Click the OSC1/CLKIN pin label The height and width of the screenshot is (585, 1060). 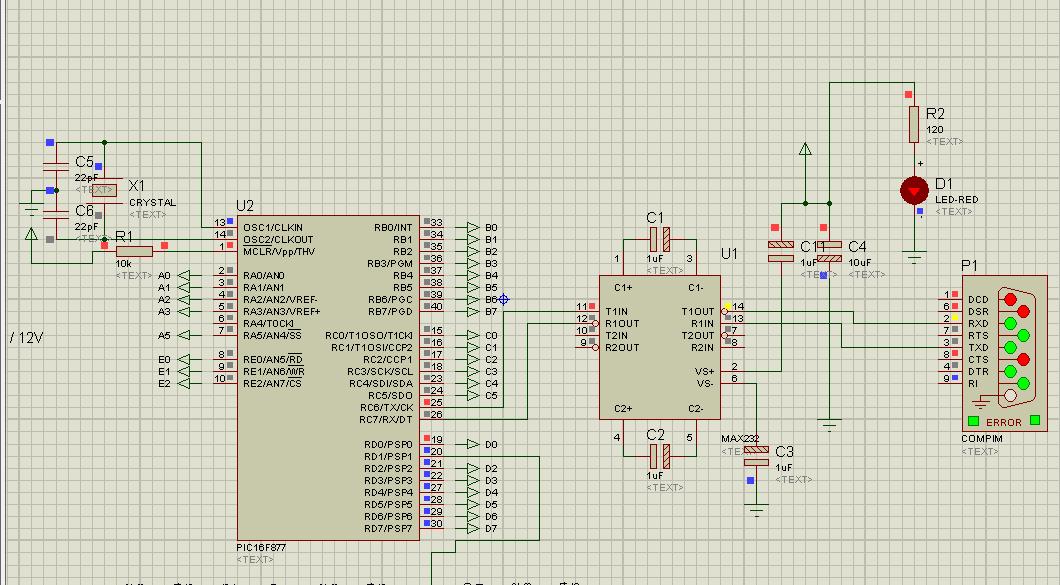tap(273, 227)
